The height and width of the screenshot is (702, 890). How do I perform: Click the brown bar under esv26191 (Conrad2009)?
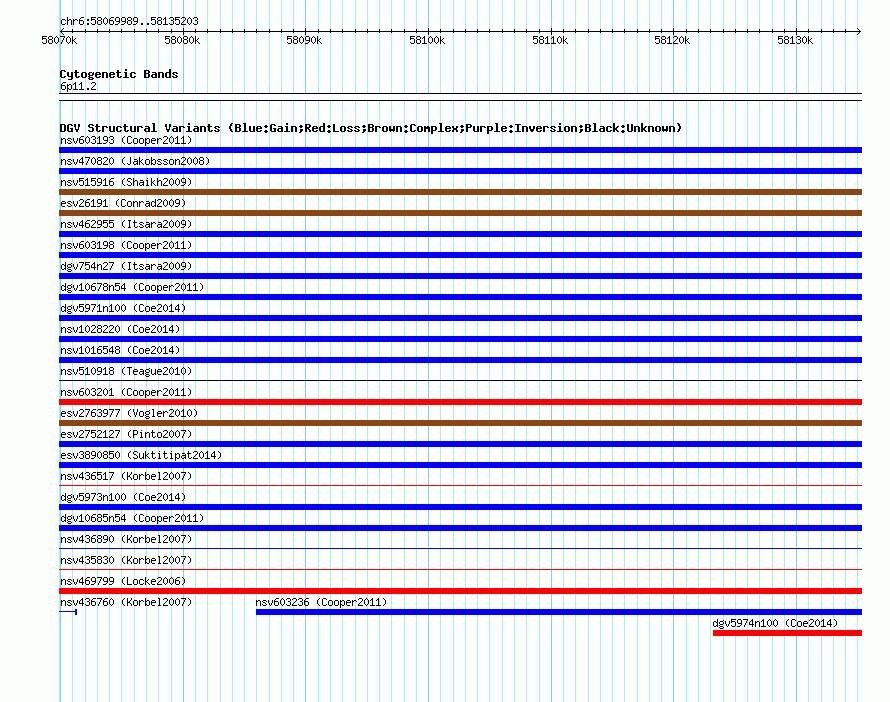(x=460, y=213)
